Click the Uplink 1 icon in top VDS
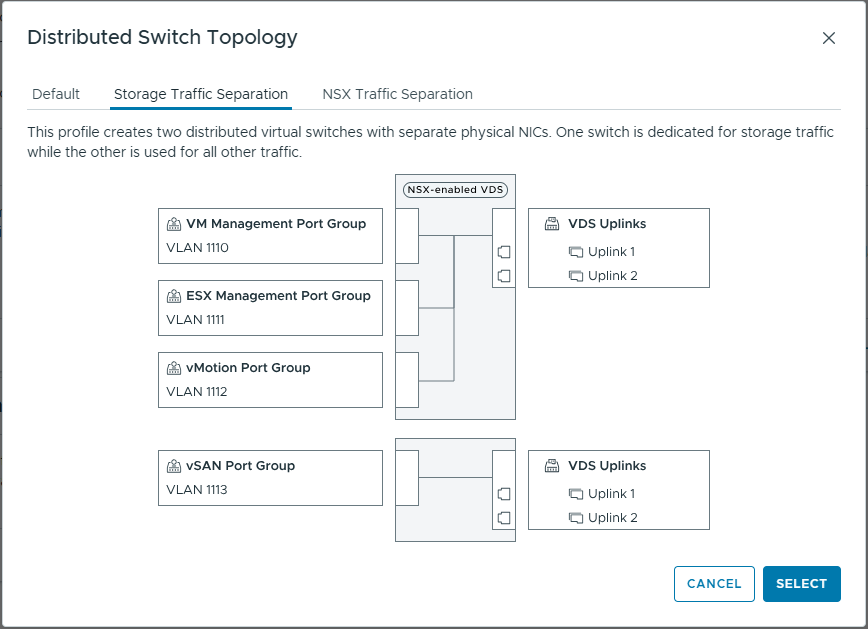This screenshot has height=629, width=868. [x=575, y=252]
